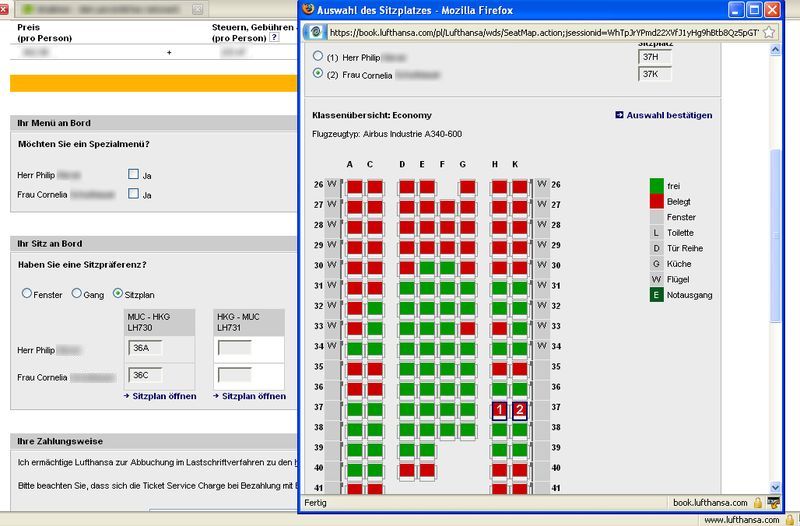
Task: Click occupied seat 40D
Action: (x=407, y=470)
